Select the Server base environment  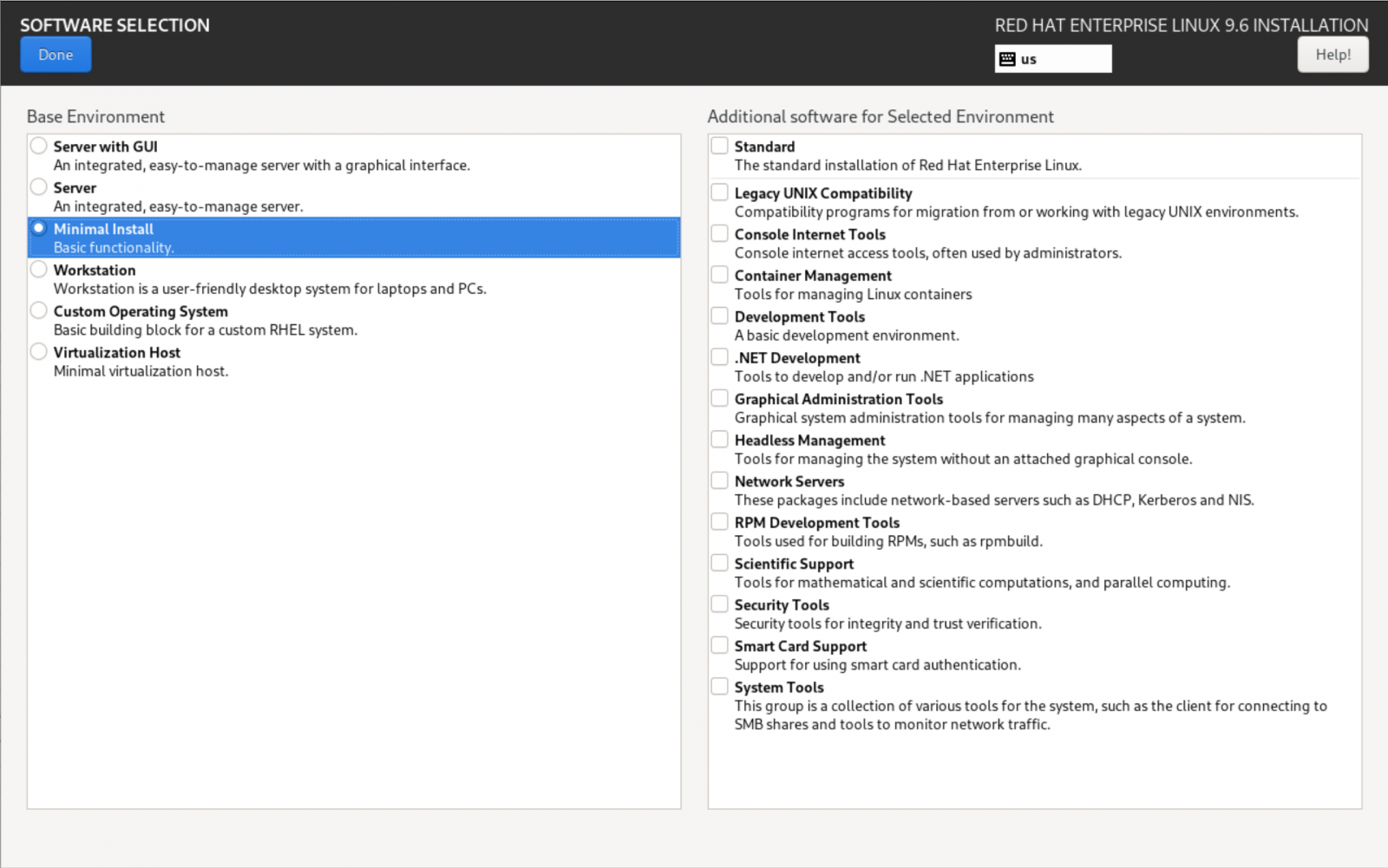[x=39, y=187]
